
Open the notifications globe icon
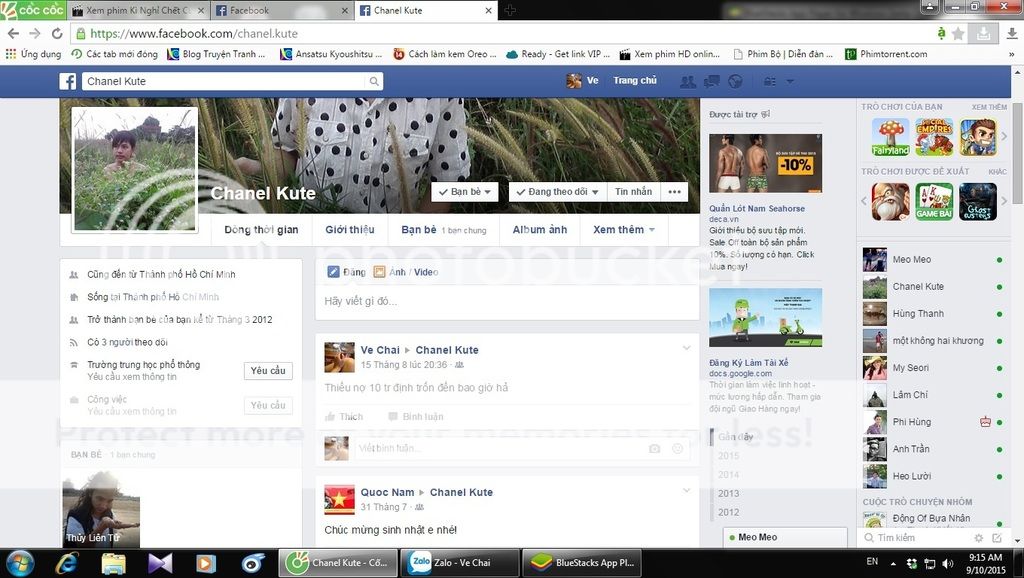click(736, 81)
